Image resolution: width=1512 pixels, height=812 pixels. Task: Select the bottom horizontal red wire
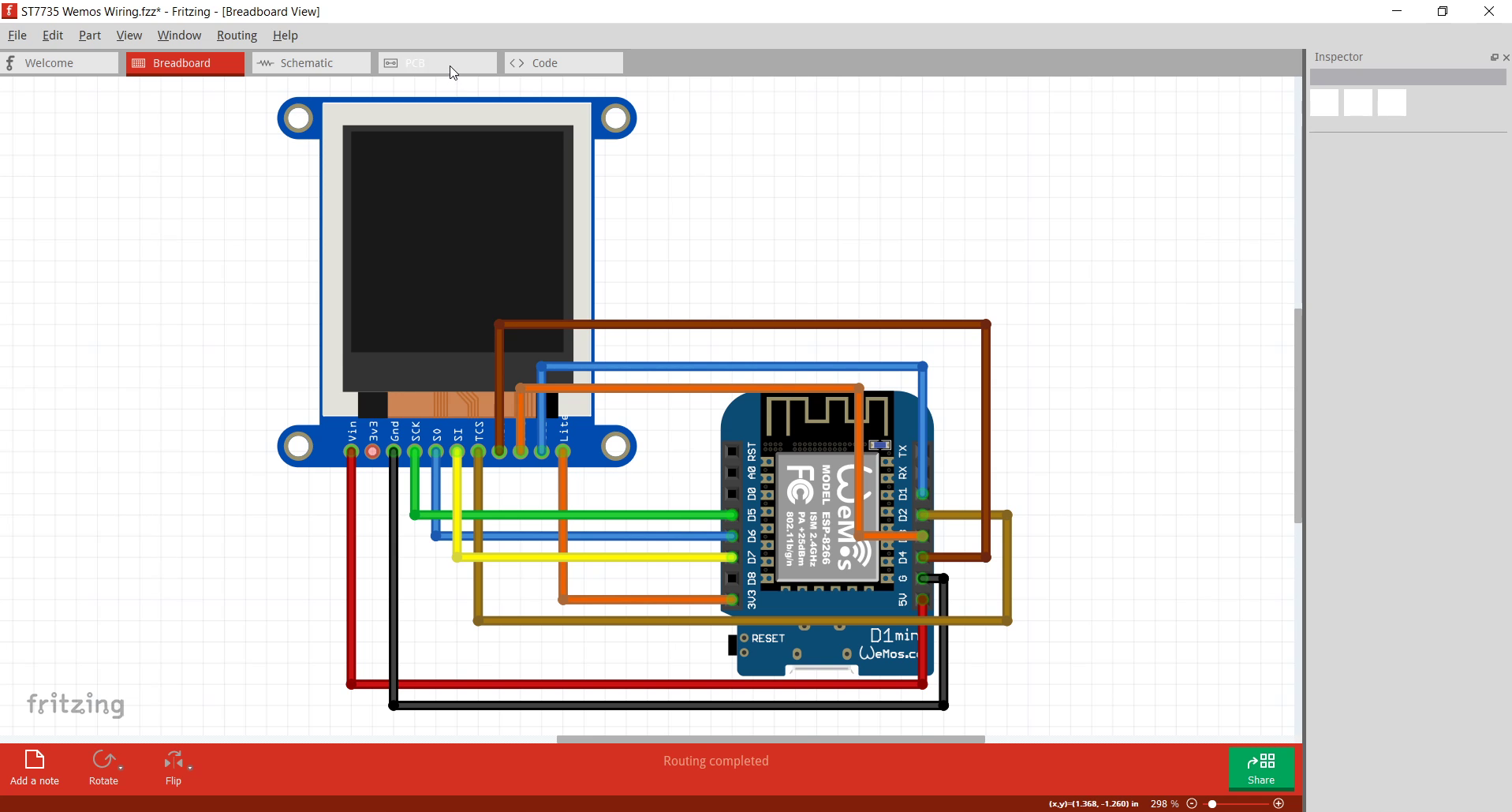(637, 684)
